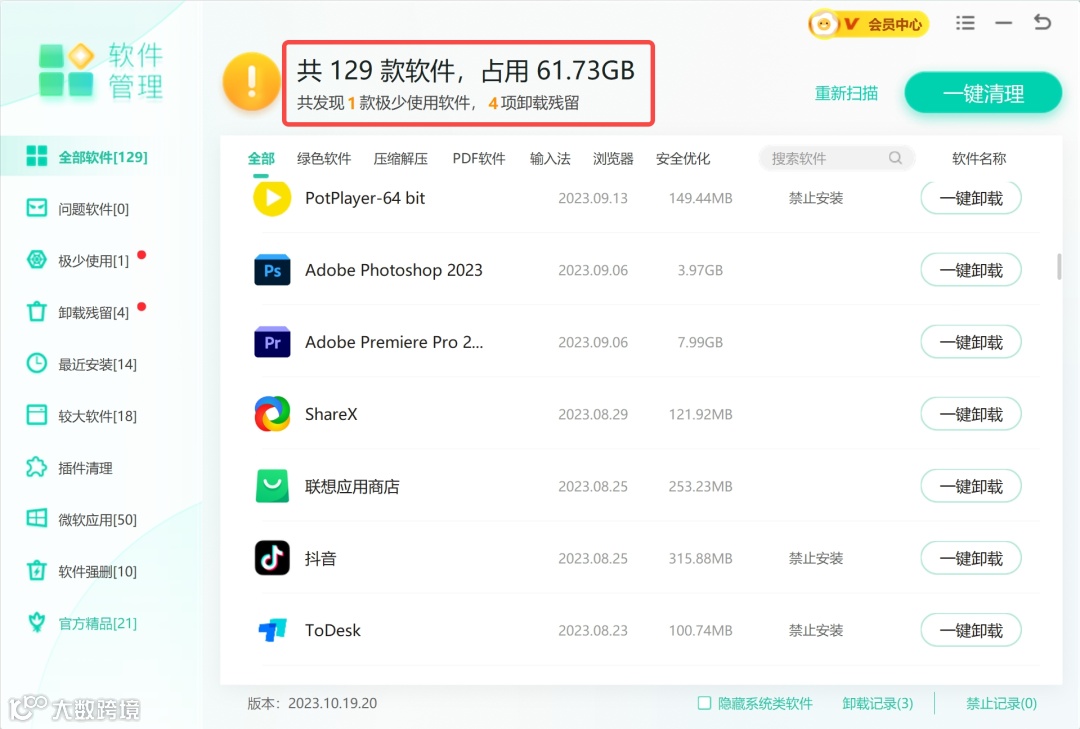Switch to 绿色软件 tab

[324, 158]
